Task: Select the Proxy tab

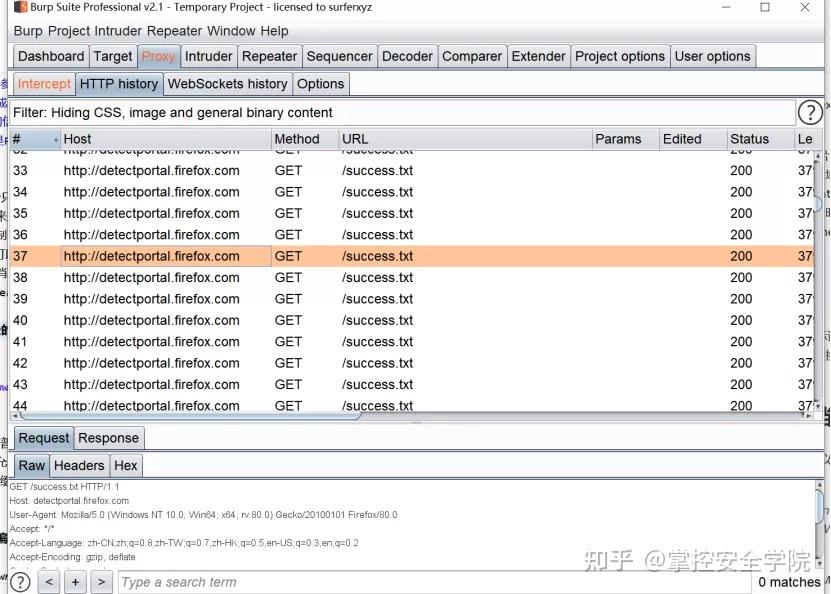Action: pyautogui.click(x=158, y=56)
